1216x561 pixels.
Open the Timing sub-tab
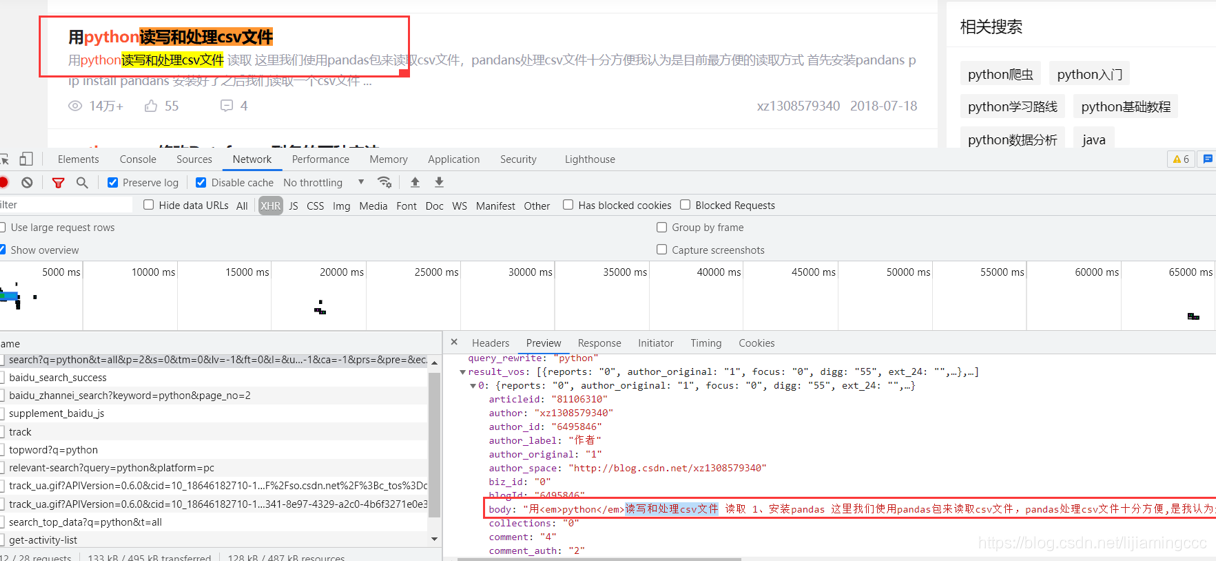coord(705,343)
